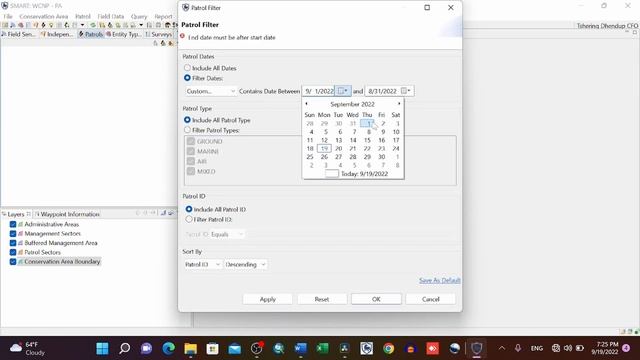This screenshot has height=360, width=640.
Task: Switch to the Patrols tab
Action: (x=91, y=34)
